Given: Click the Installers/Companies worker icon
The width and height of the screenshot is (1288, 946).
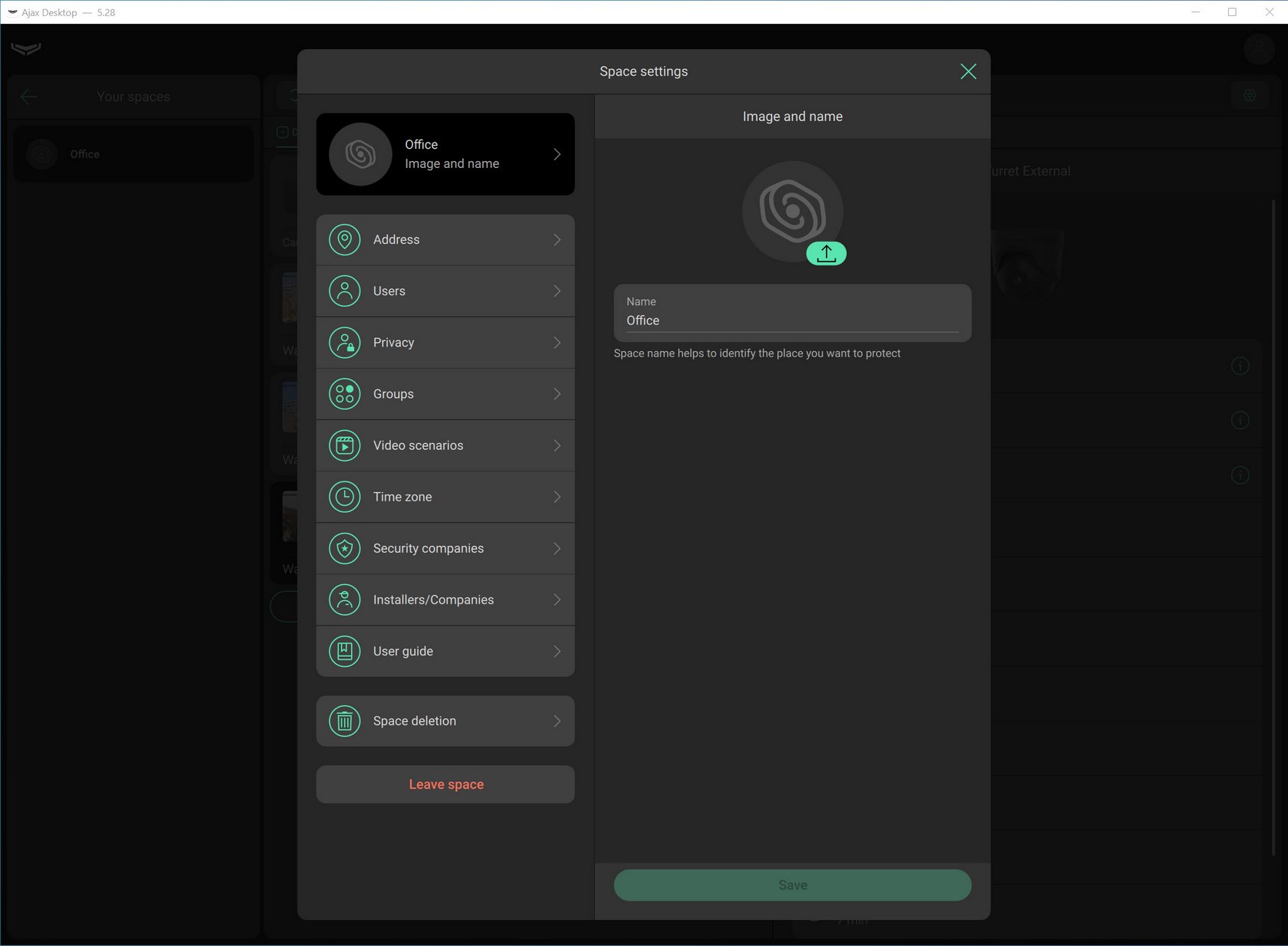Looking at the screenshot, I should point(345,599).
